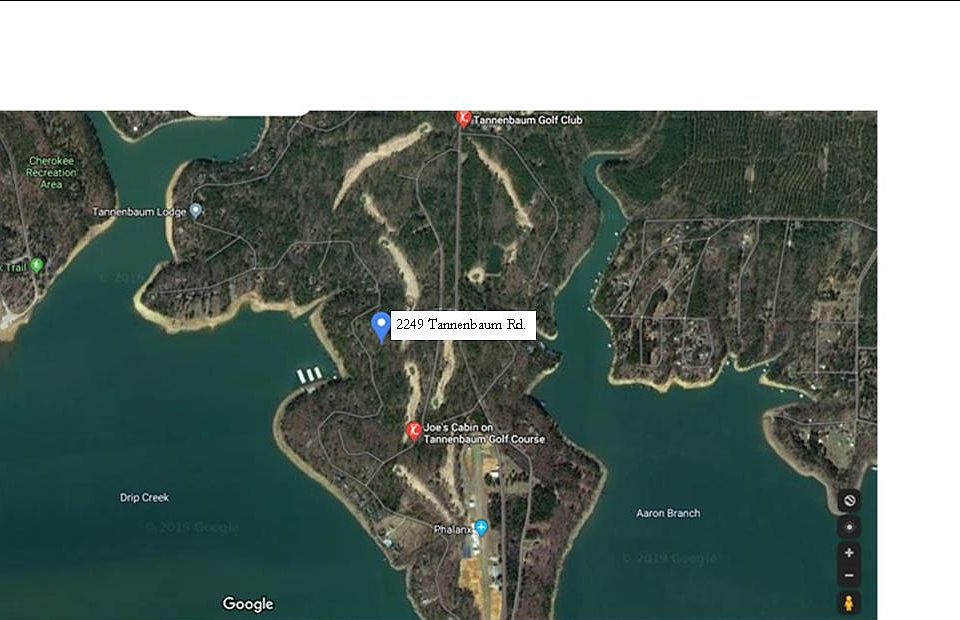Image resolution: width=960 pixels, height=620 pixels.
Task: Click the Aaron Branch water label
Action: 668,513
